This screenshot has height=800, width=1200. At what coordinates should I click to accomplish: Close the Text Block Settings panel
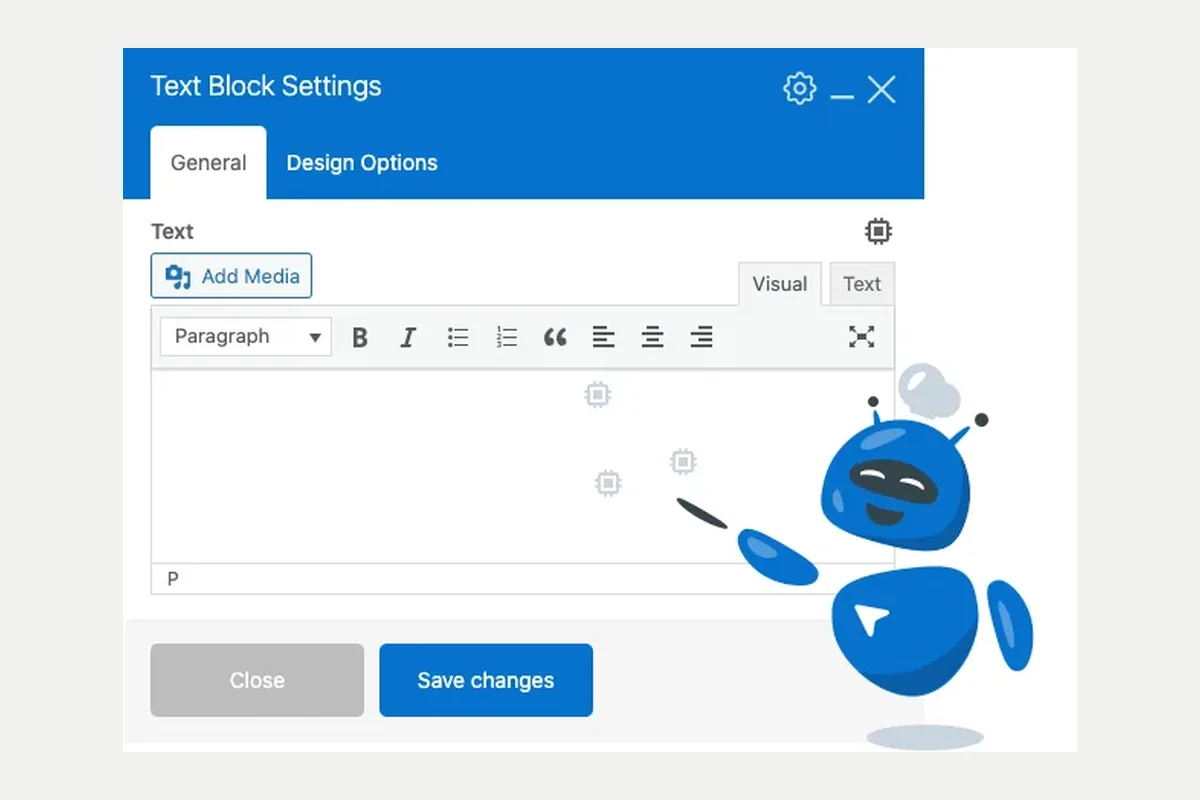pyautogui.click(x=881, y=89)
